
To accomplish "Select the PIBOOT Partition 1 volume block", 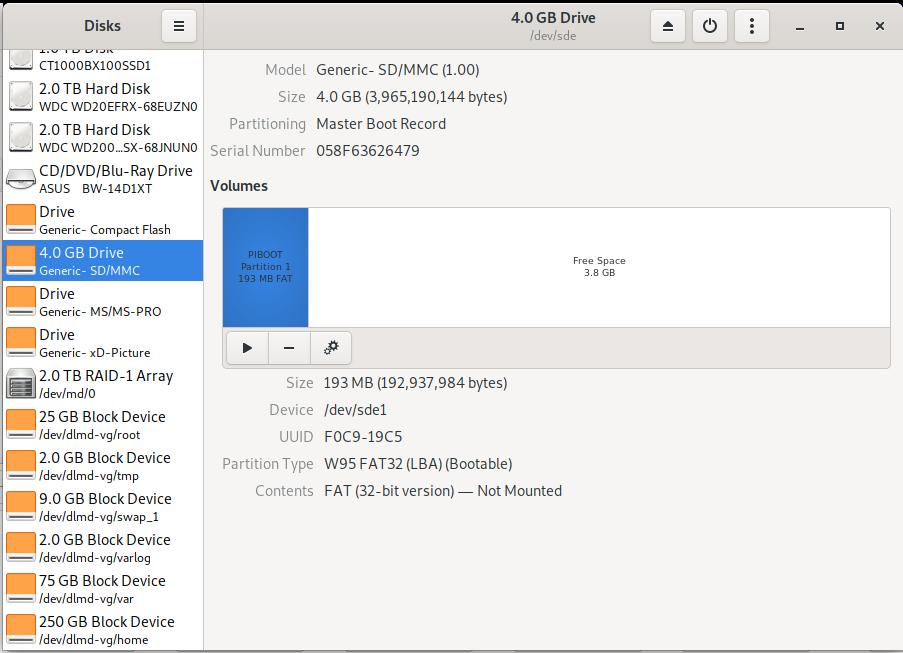I will [x=265, y=267].
